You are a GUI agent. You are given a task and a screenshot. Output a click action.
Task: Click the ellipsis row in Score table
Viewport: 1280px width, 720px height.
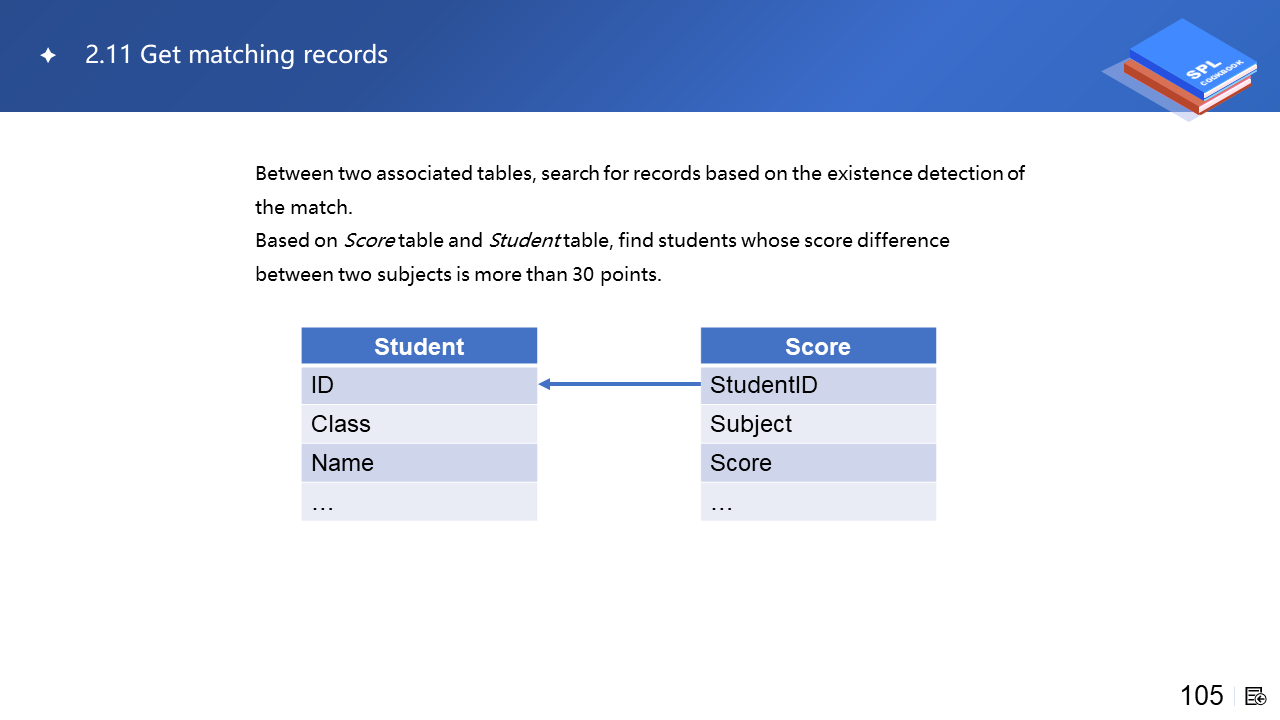coord(818,502)
